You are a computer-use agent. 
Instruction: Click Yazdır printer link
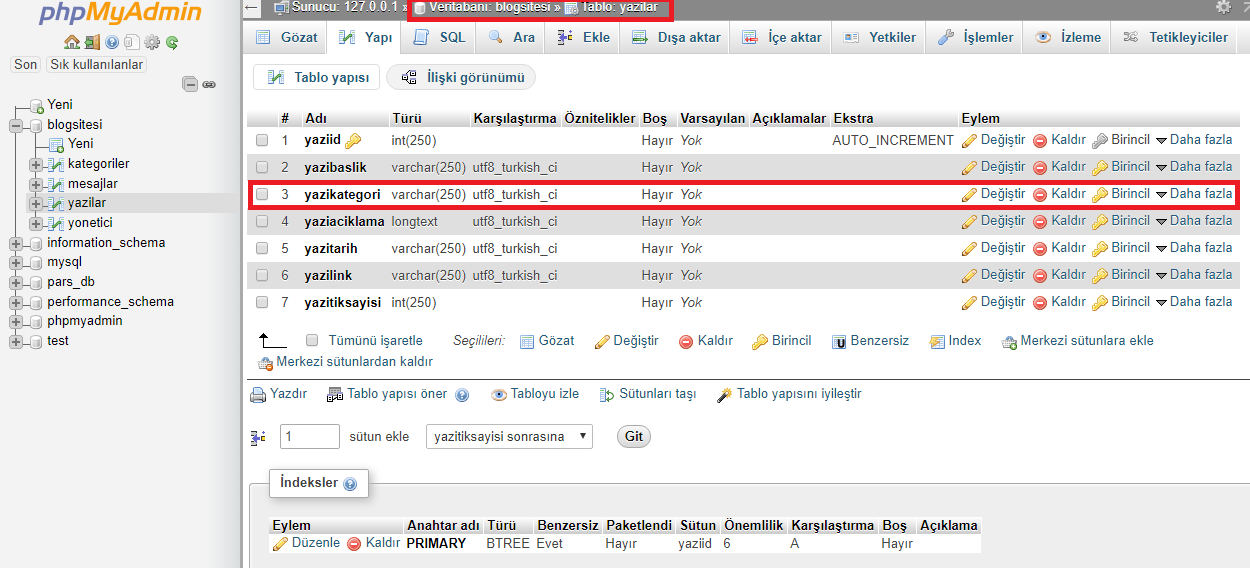[279, 394]
